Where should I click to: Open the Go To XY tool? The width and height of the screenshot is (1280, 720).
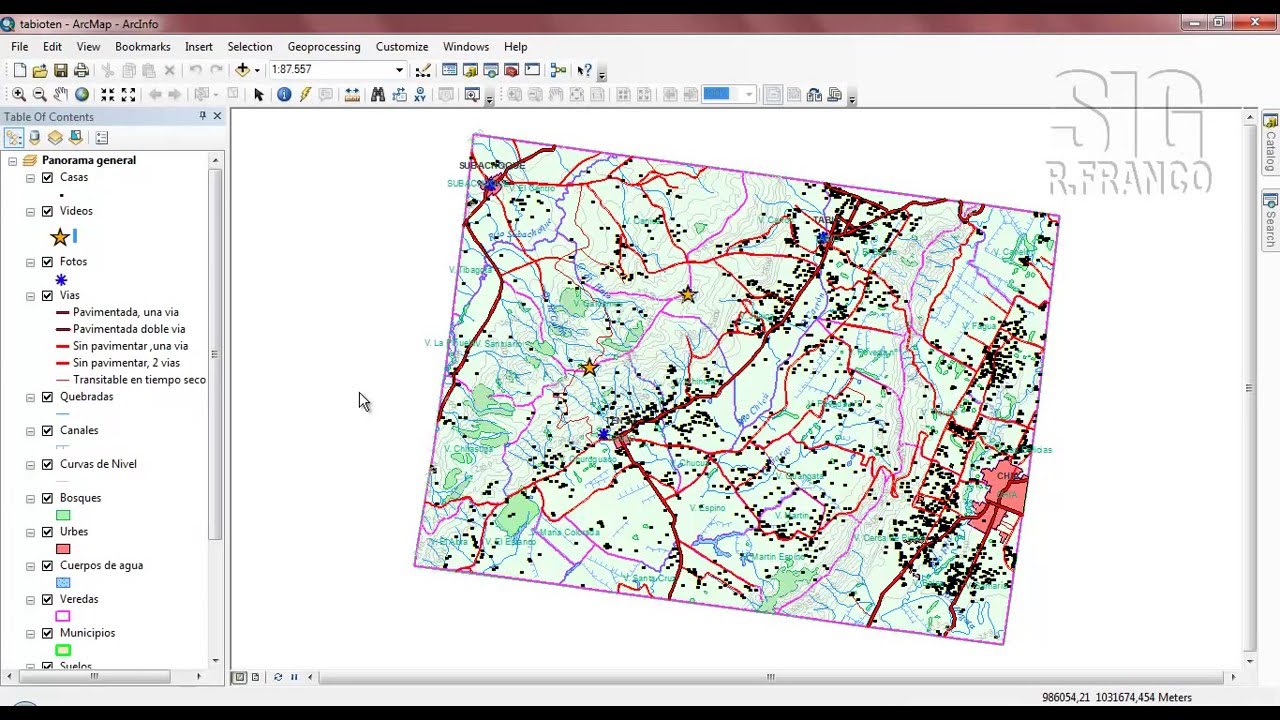[420, 94]
